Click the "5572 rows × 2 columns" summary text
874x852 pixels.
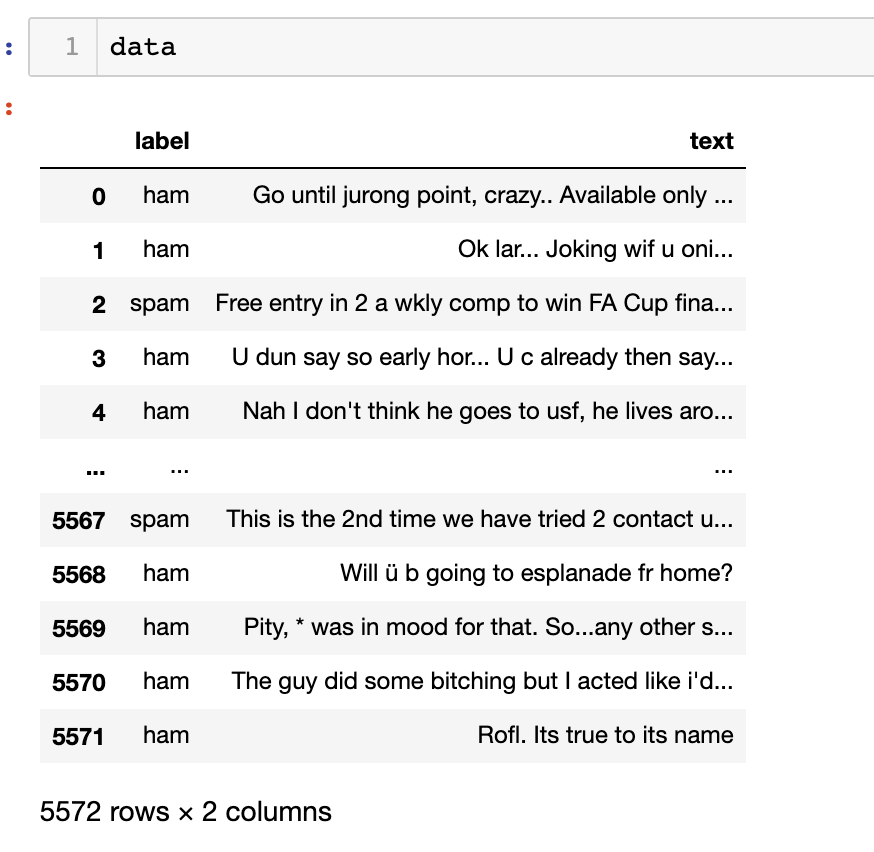click(x=186, y=811)
